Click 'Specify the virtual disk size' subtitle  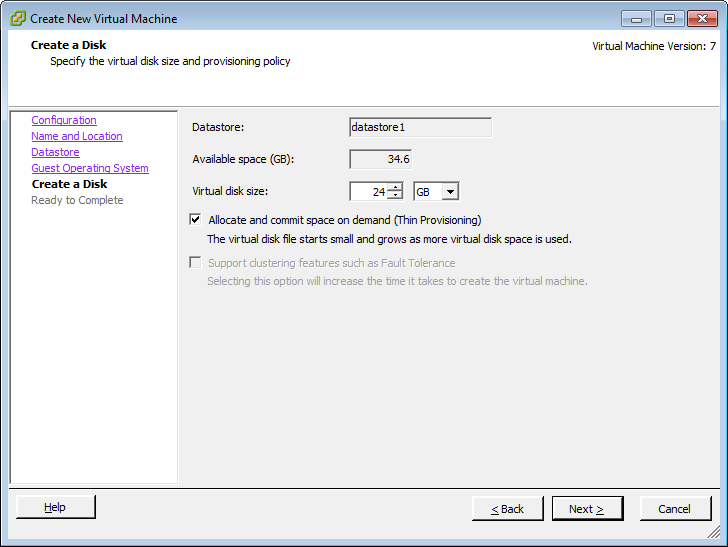pos(170,61)
